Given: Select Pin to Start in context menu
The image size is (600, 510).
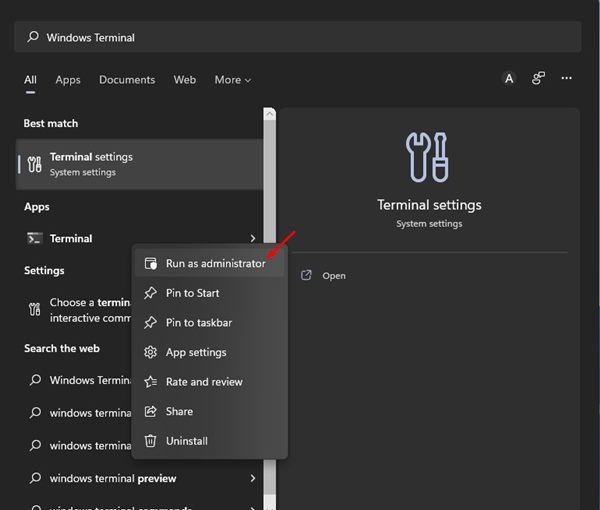Looking at the screenshot, I should click(x=209, y=293).
